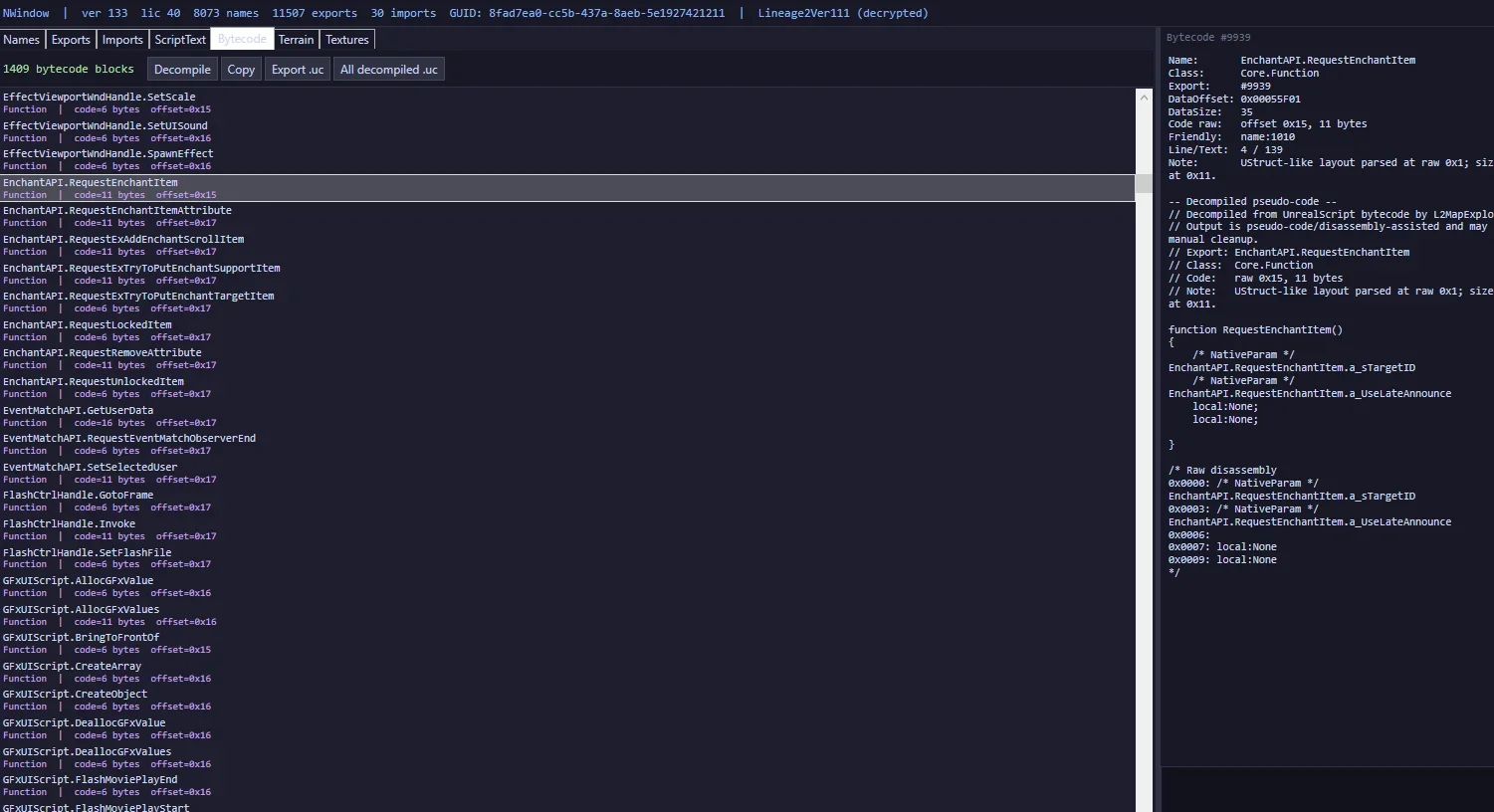Viewport: 1494px width, 812px height.
Task: Click the 0x0007: local:None disassembly line
Action: [1222, 546]
